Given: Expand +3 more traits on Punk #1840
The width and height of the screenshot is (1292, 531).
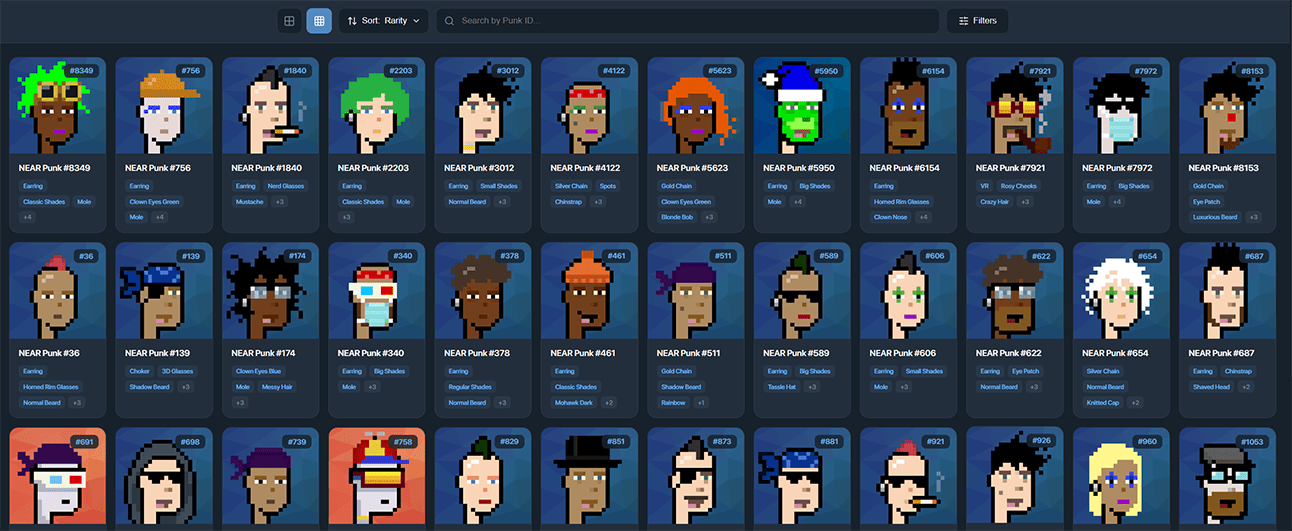Looking at the screenshot, I should click(x=280, y=202).
